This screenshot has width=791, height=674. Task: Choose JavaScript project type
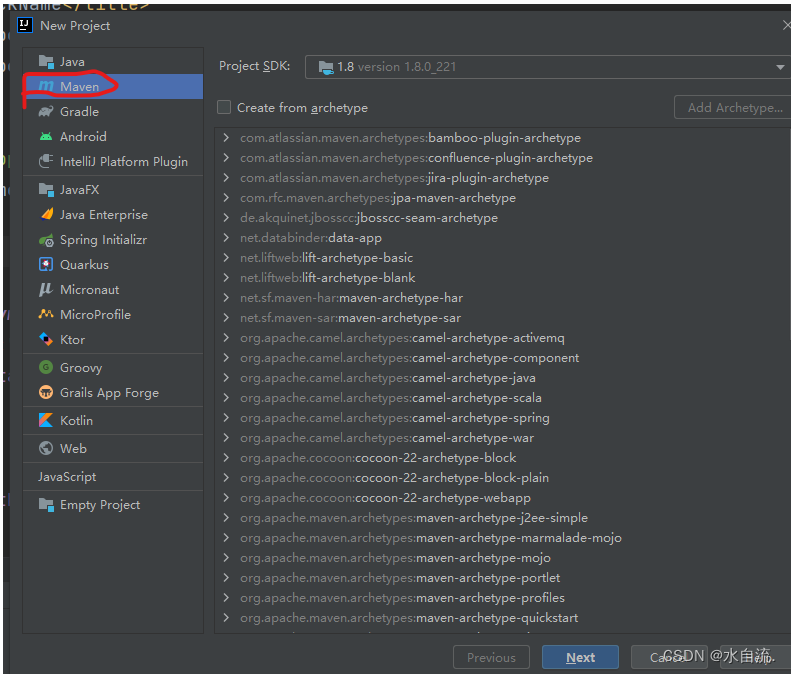[x=113, y=476]
